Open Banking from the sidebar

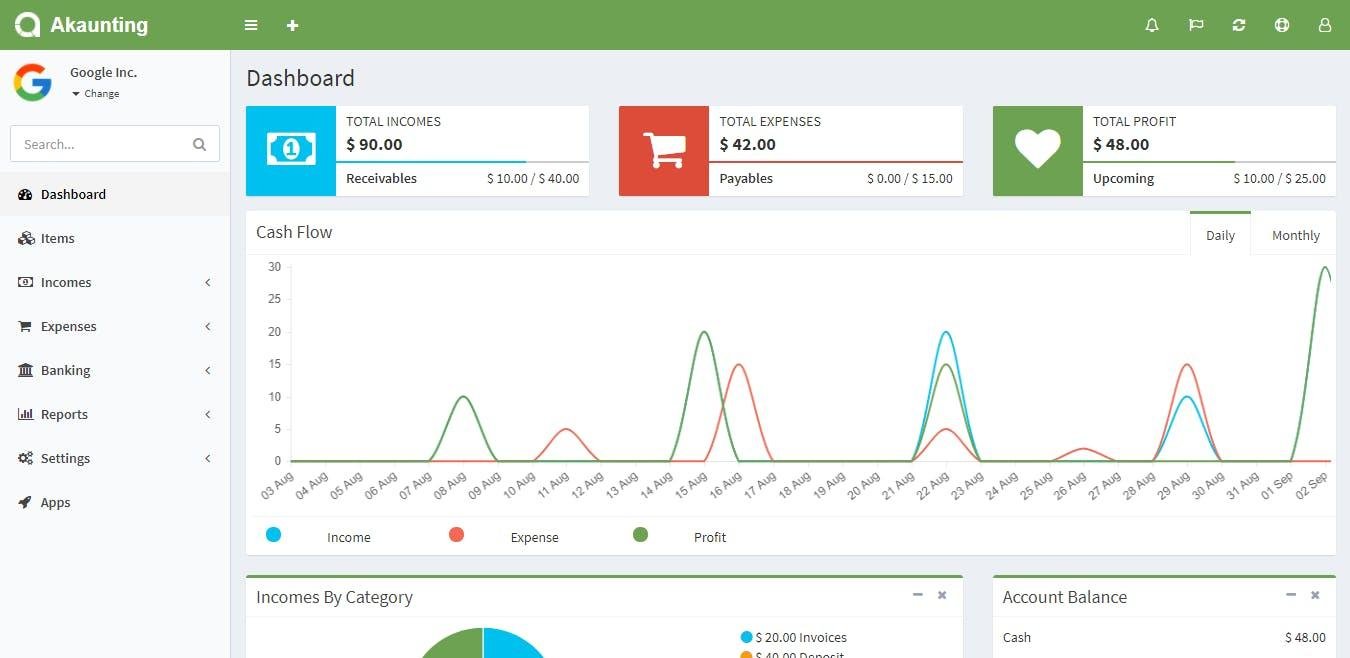point(65,370)
